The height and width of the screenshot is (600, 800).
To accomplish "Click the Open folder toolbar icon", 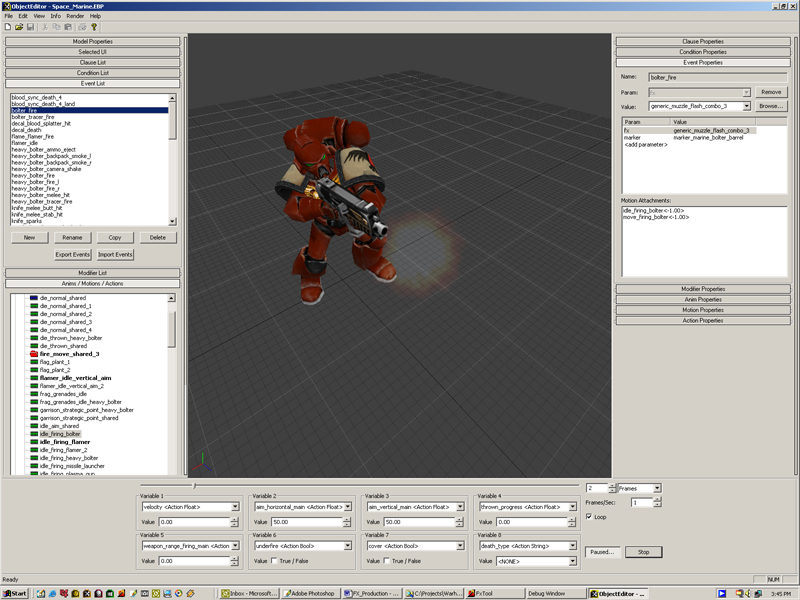I will pos(19,27).
